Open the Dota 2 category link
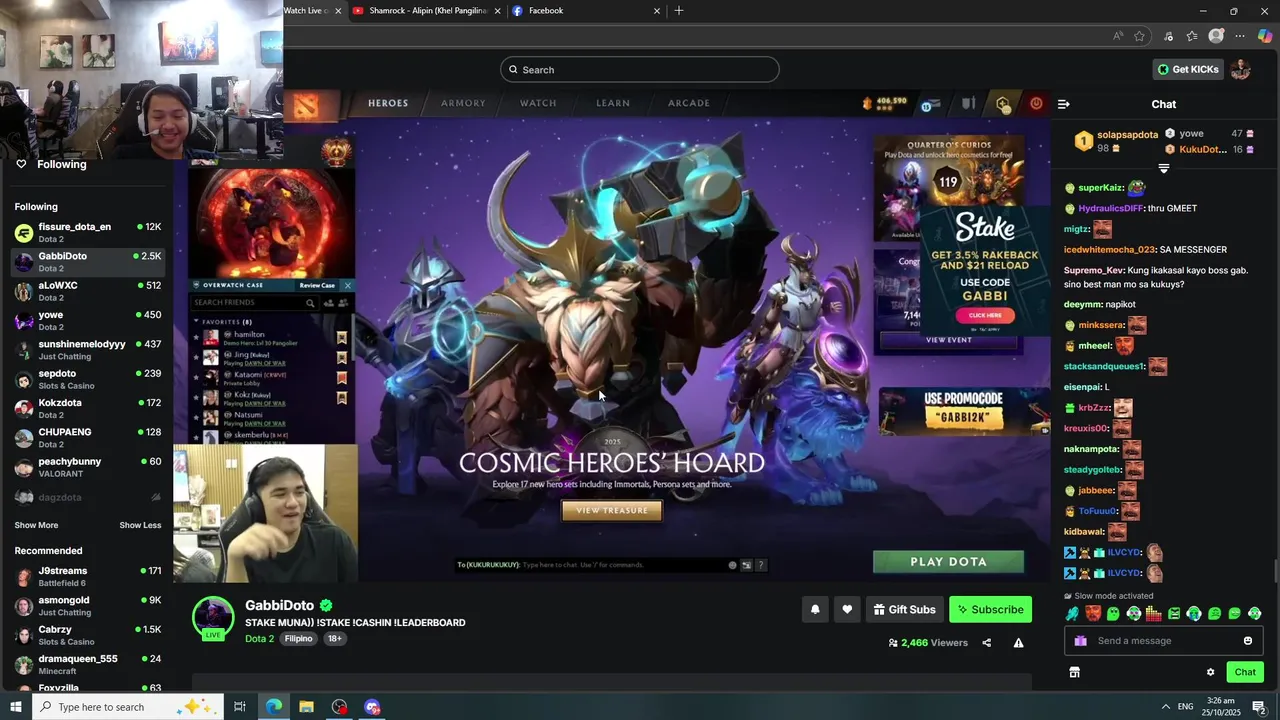 [x=259, y=639]
